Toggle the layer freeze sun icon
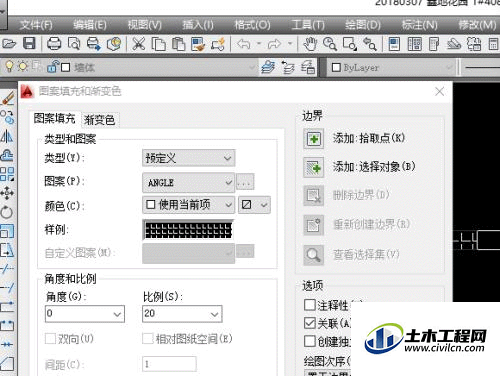Viewport: 500px width, 376px height. click(x=23, y=67)
